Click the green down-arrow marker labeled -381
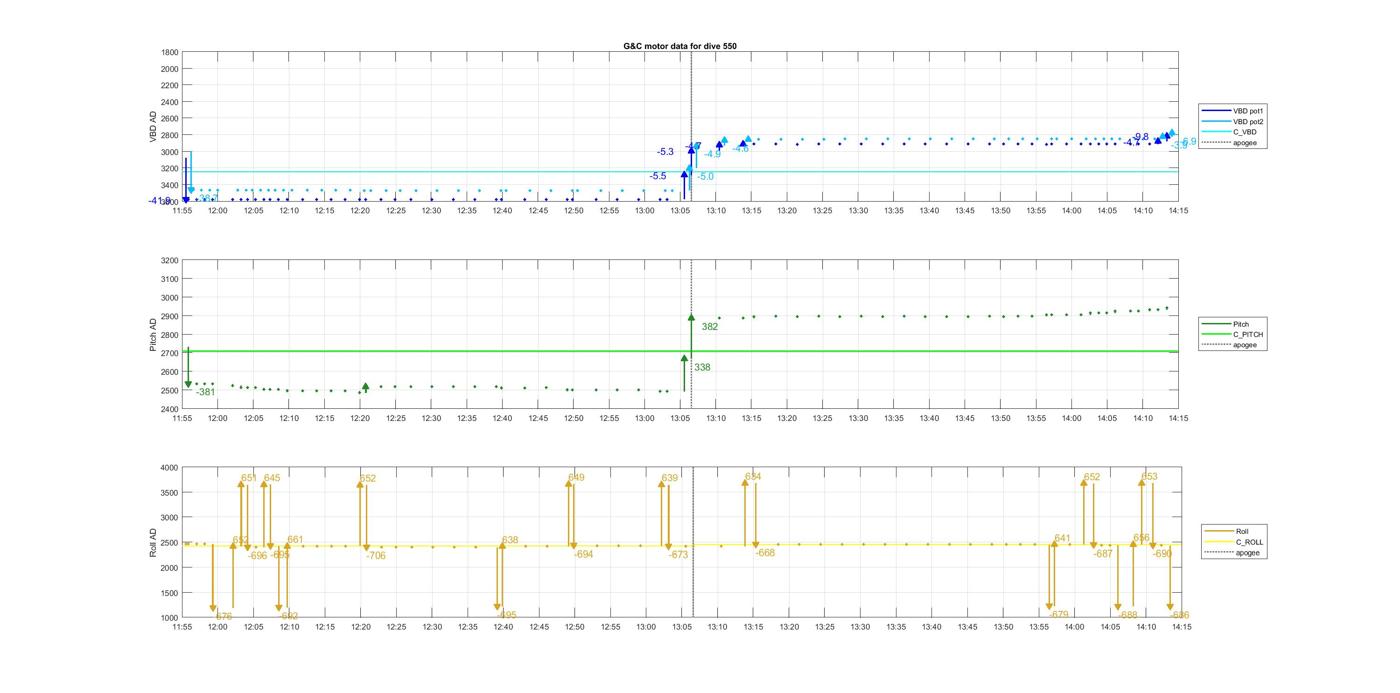 pyautogui.click(x=188, y=384)
